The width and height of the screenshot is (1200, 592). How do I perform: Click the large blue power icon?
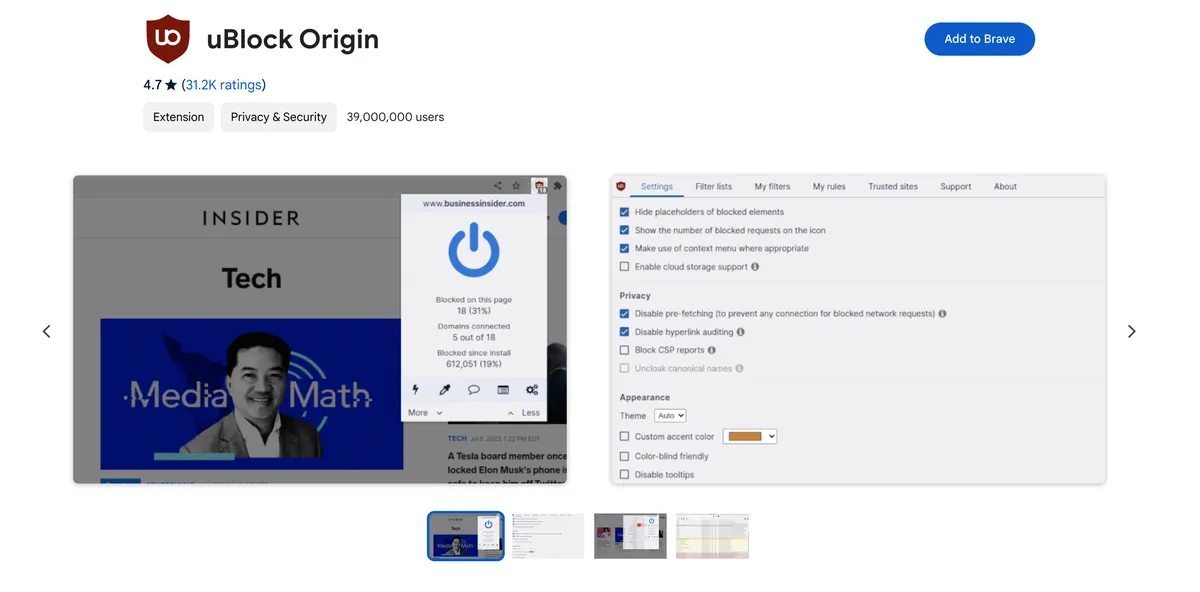473,249
